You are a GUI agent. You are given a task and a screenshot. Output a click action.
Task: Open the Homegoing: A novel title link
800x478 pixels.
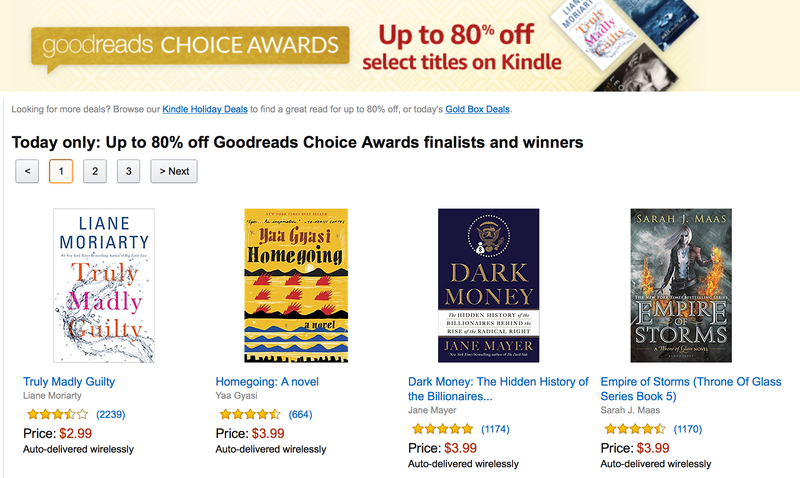[267, 382]
